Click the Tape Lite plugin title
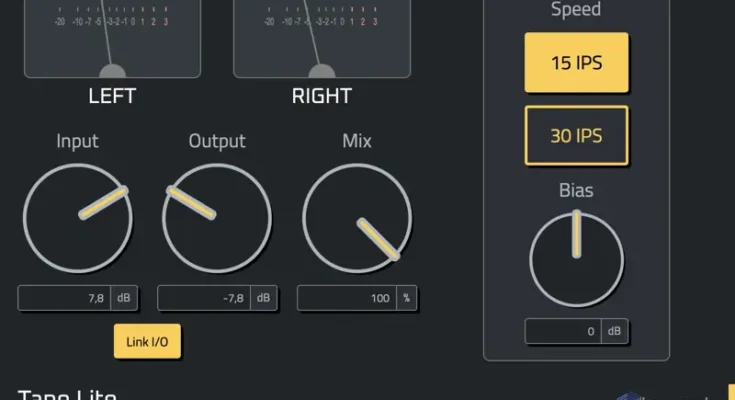The width and height of the screenshot is (735, 400). click(67, 394)
